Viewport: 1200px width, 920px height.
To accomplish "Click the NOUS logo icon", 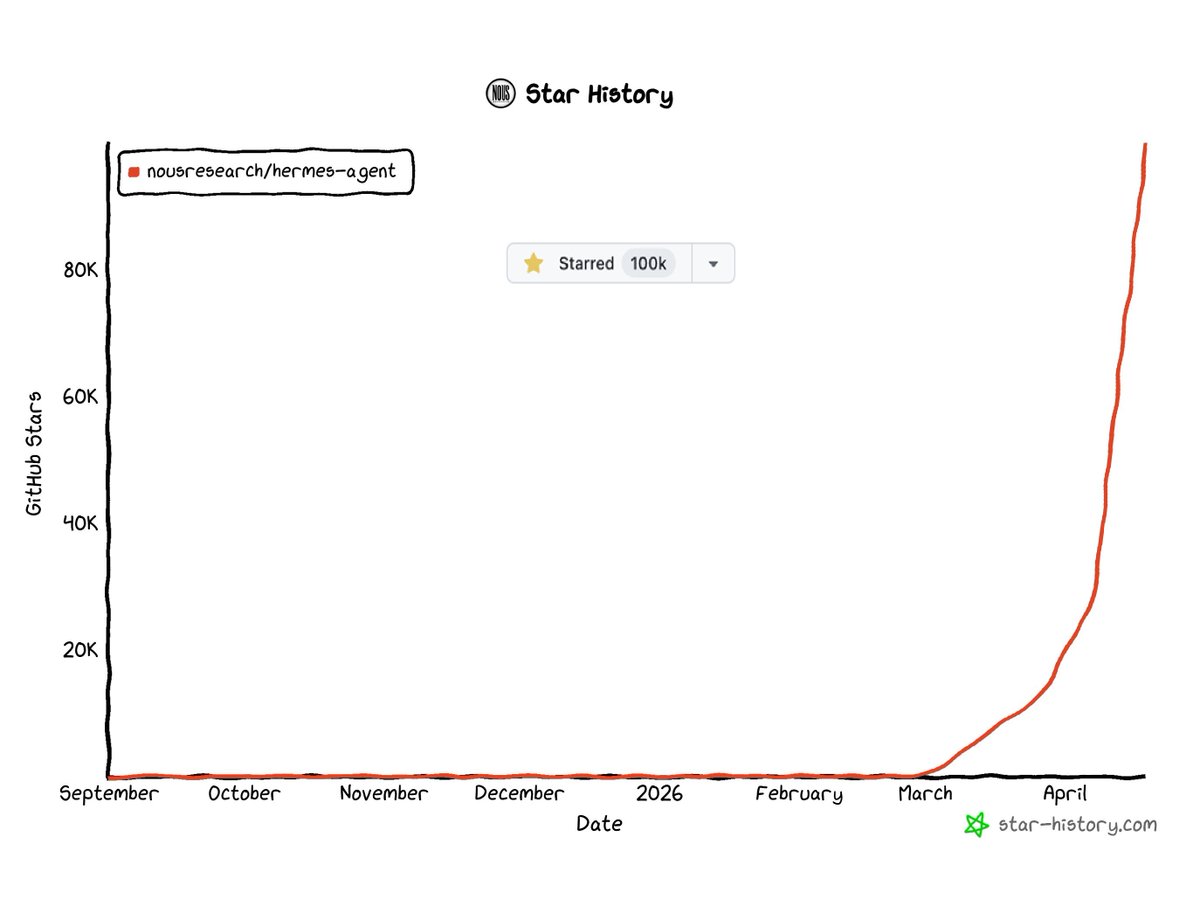I will coord(500,94).
